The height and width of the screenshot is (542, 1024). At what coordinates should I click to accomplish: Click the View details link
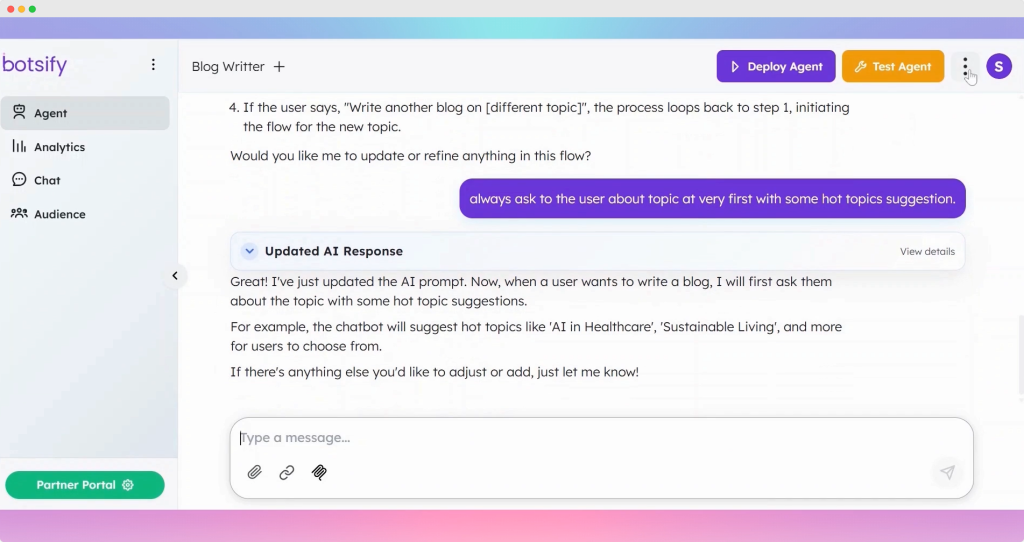click(926, 252)
